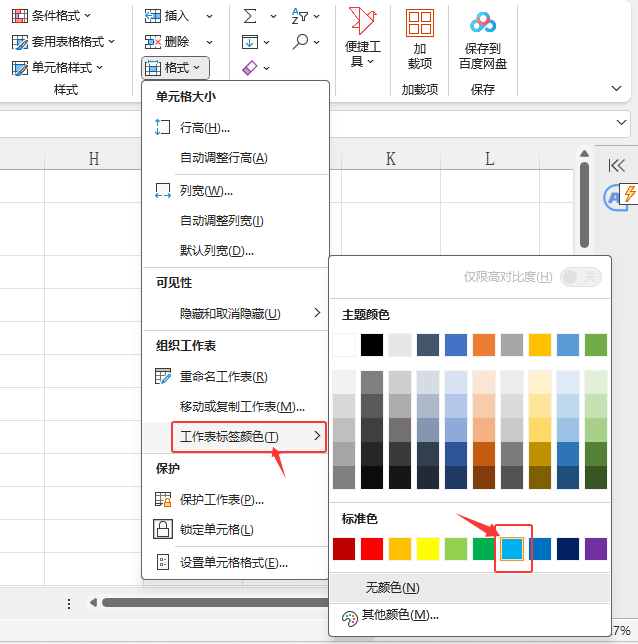Screen dimensions: 638x644
Task: Click Save to Baidu Netdisk icon
Action: 483,23
